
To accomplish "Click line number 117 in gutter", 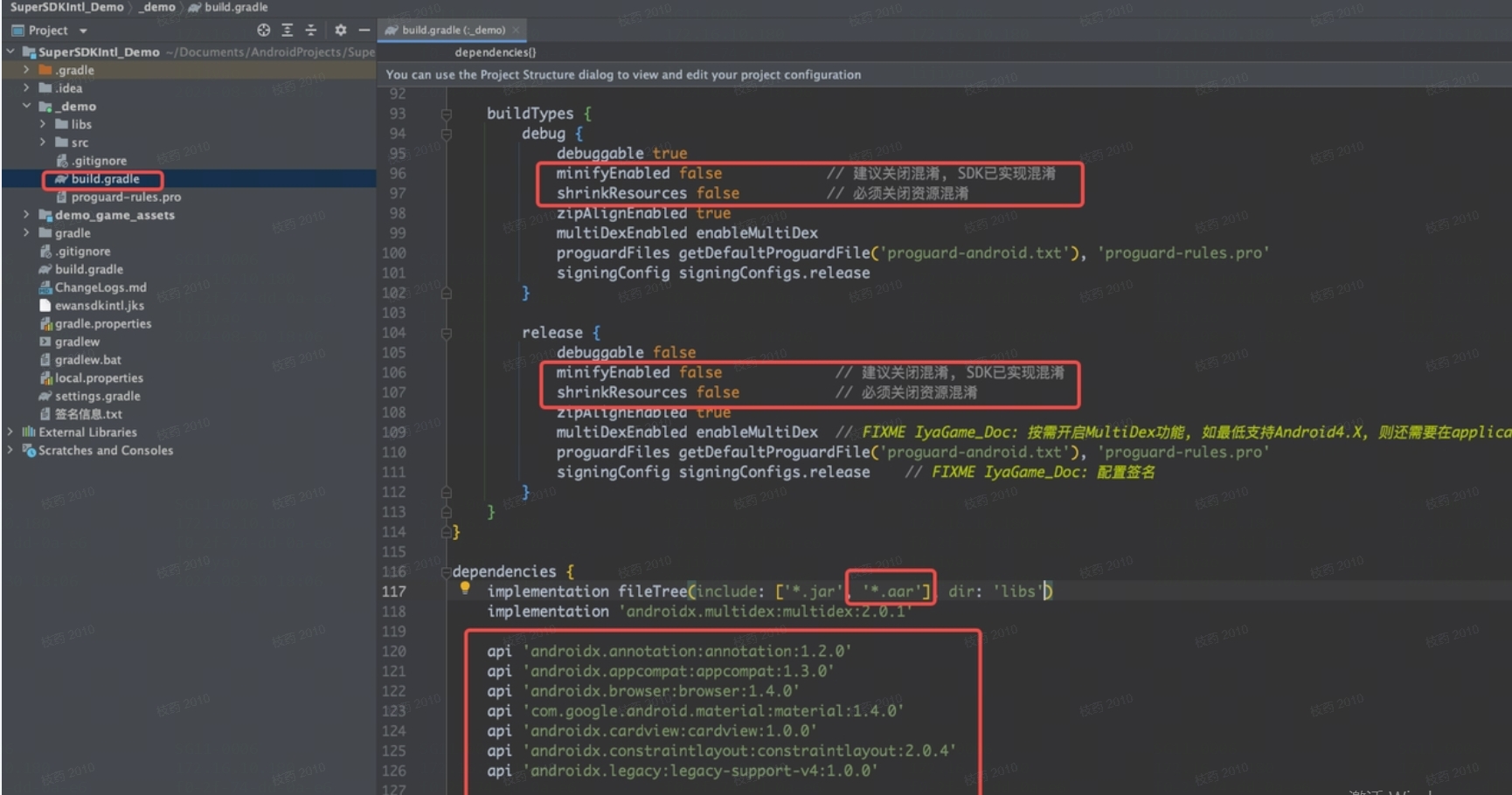I will tap(394, 591).
